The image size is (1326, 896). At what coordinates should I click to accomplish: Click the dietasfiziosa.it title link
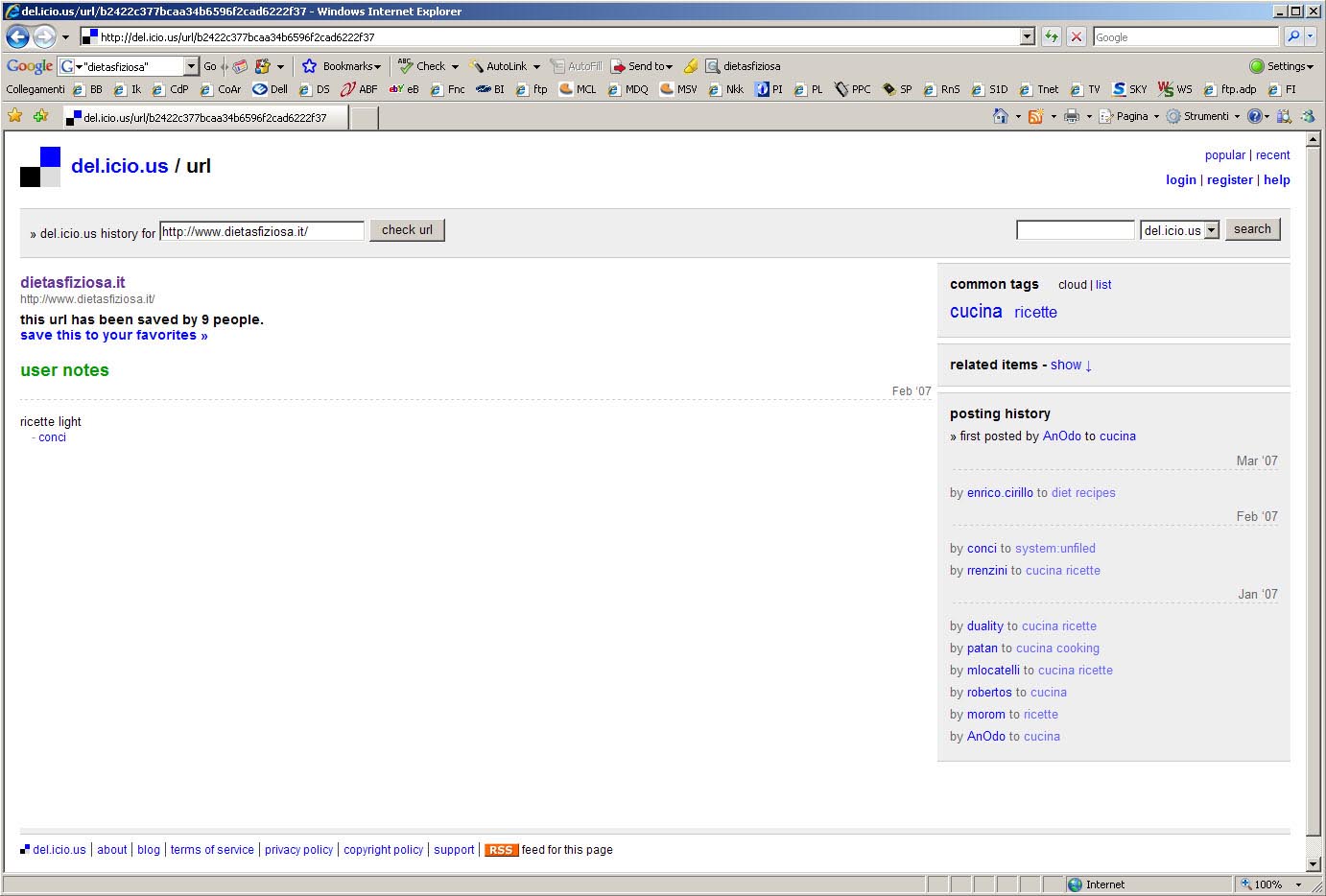coord(73,282)
